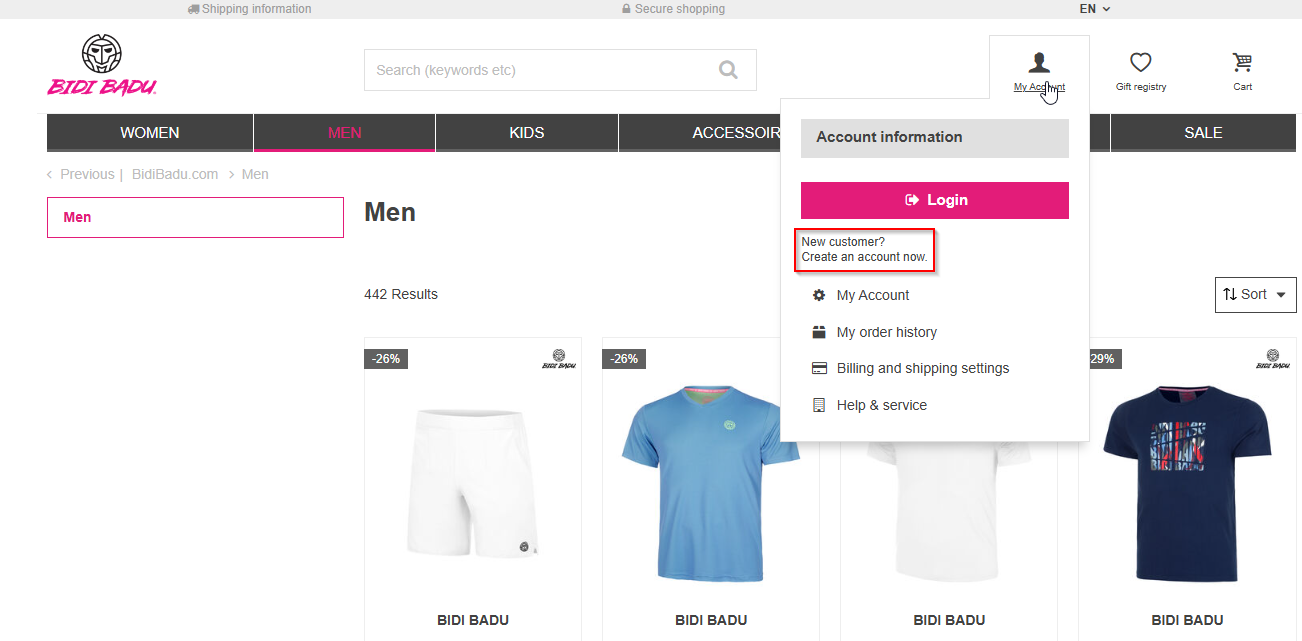Open the My Account person icon
Viewport: 1302px width, 641px height.
(x=1039, y=63)
